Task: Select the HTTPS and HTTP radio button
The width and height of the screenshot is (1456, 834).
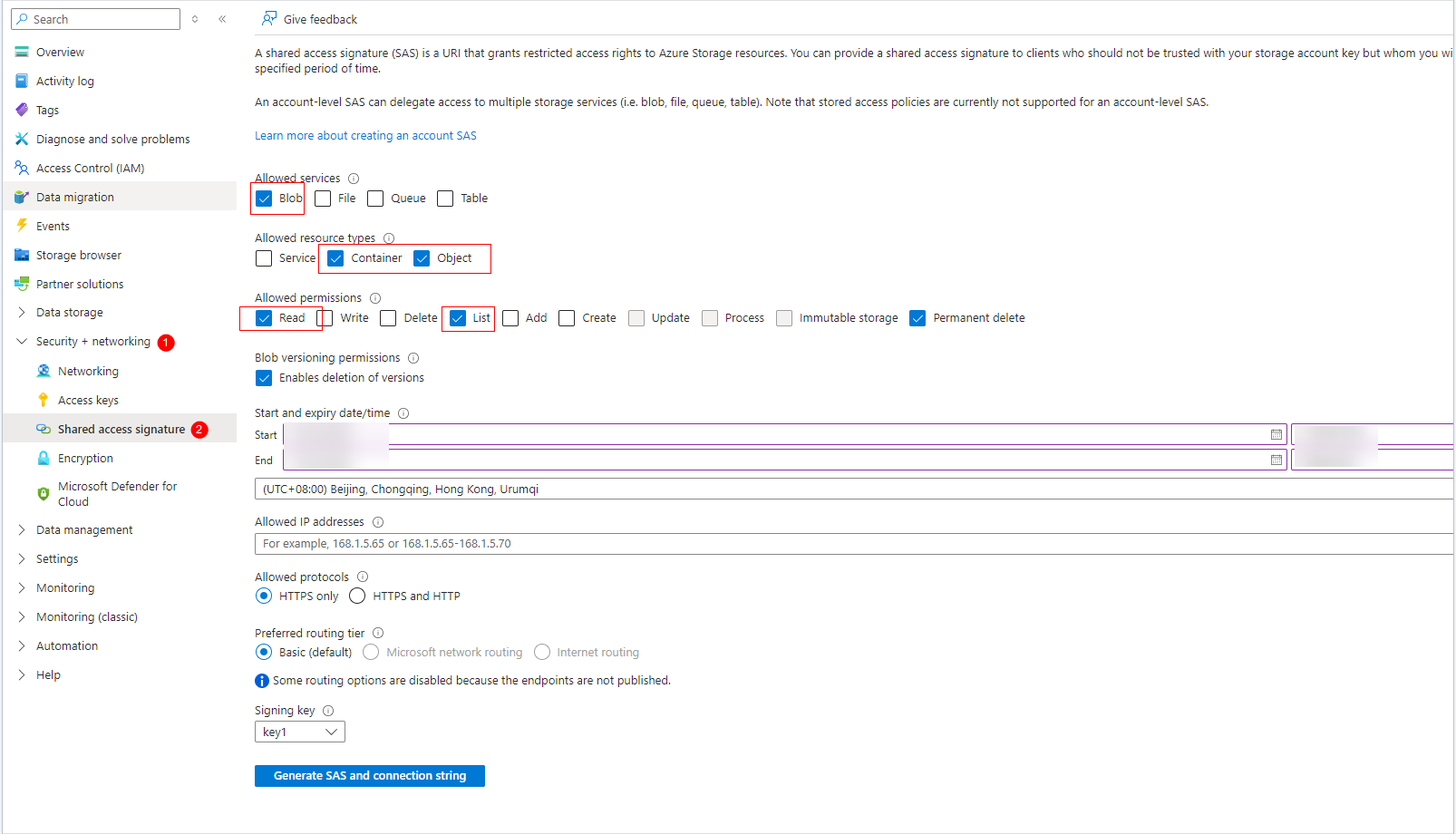Action: pos(357,596)
